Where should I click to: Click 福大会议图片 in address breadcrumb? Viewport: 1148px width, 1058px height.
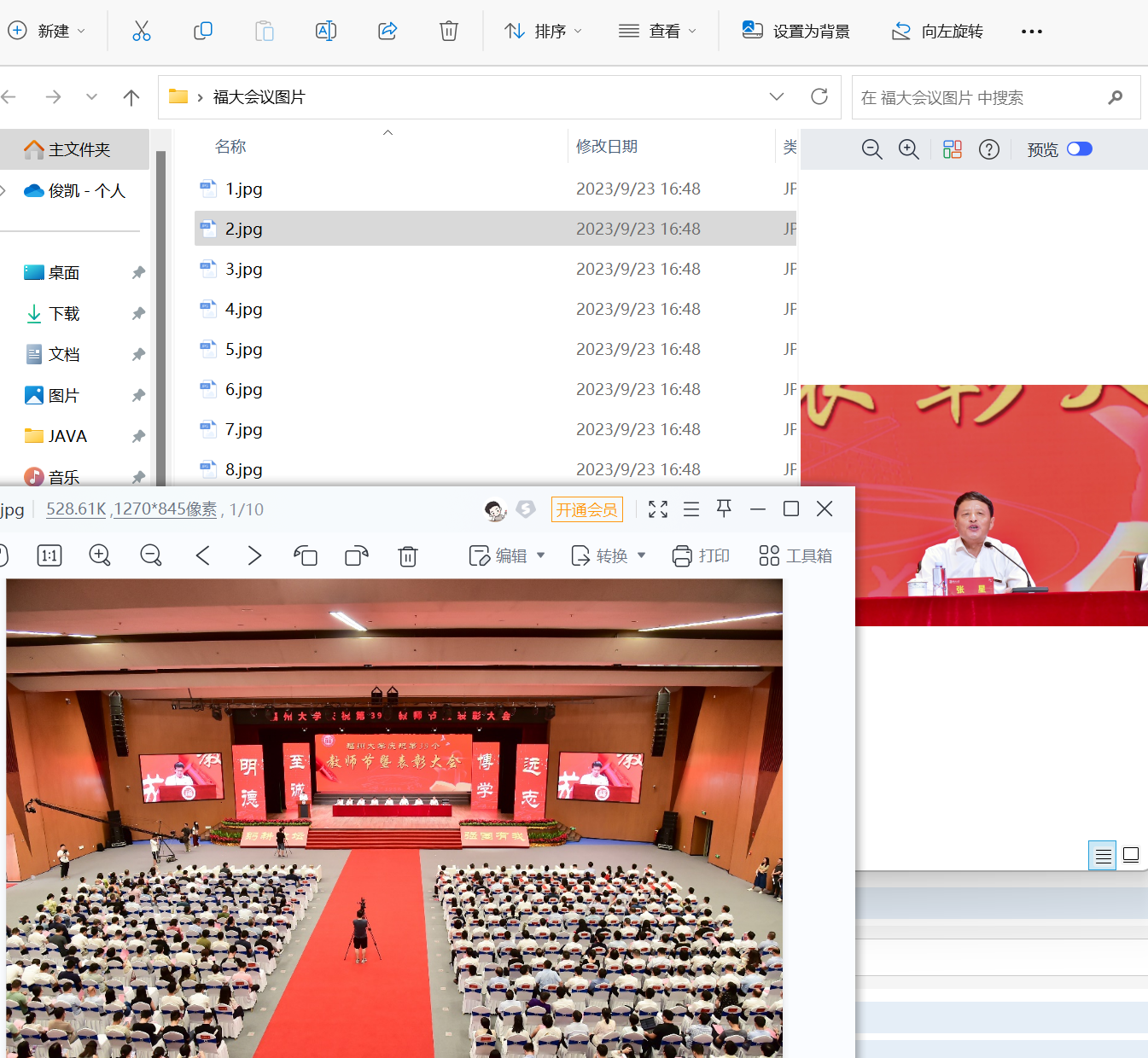(x=259, y=97)
